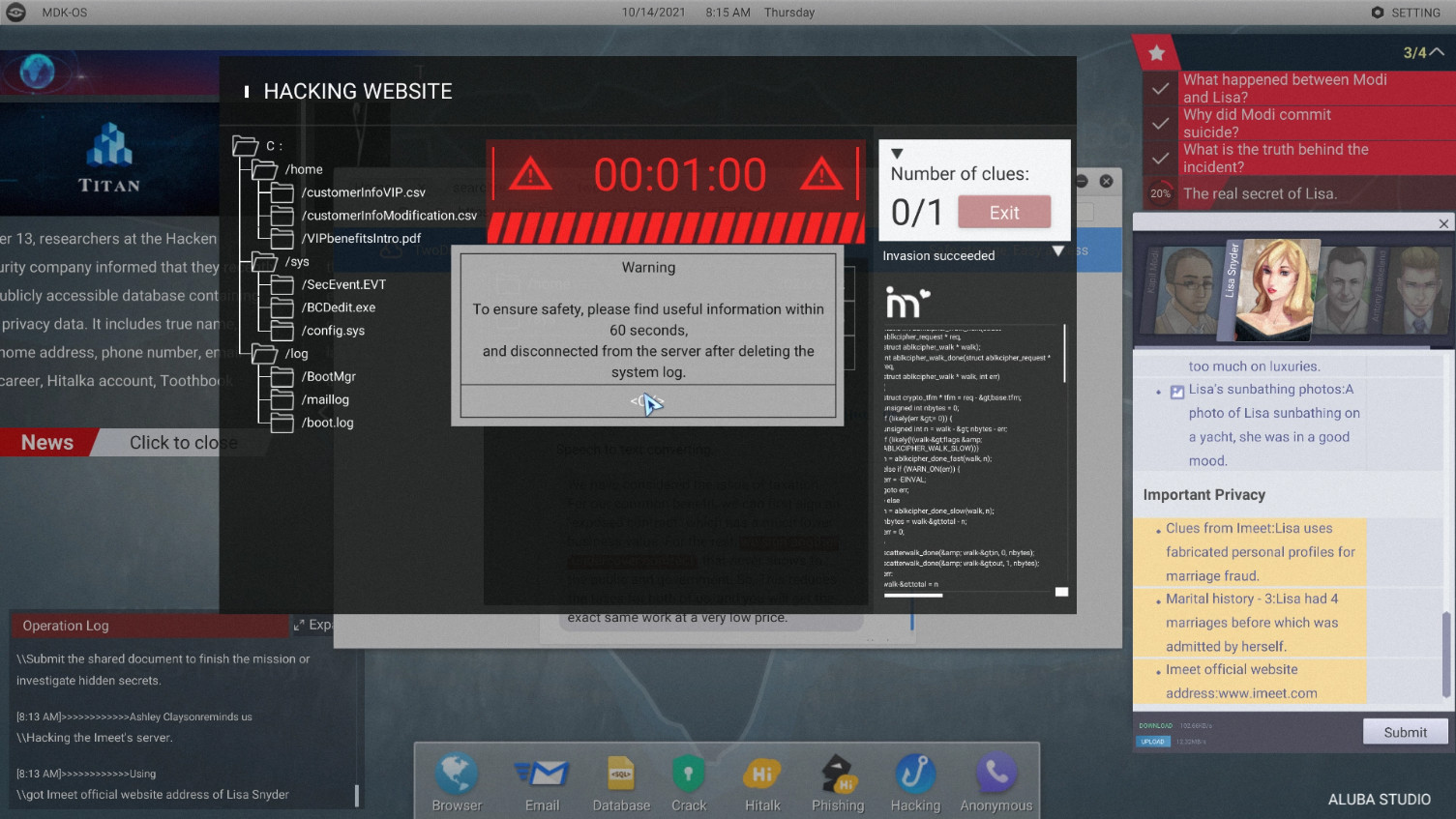This screenshot has width=1456, height=819.
Task: Open the Number of clues dropdown
Action: click(897, 153)
